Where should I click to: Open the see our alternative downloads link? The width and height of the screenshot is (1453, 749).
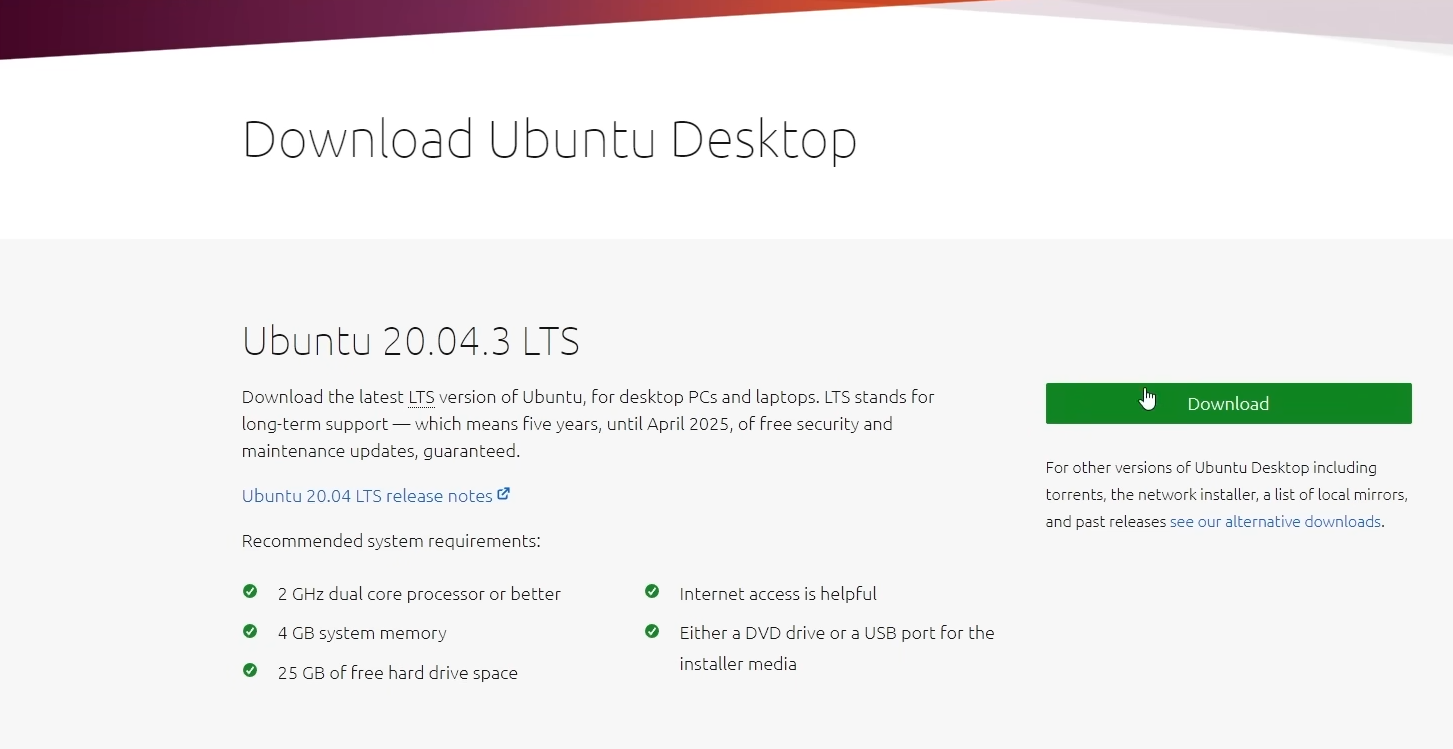pos(1275,521)
